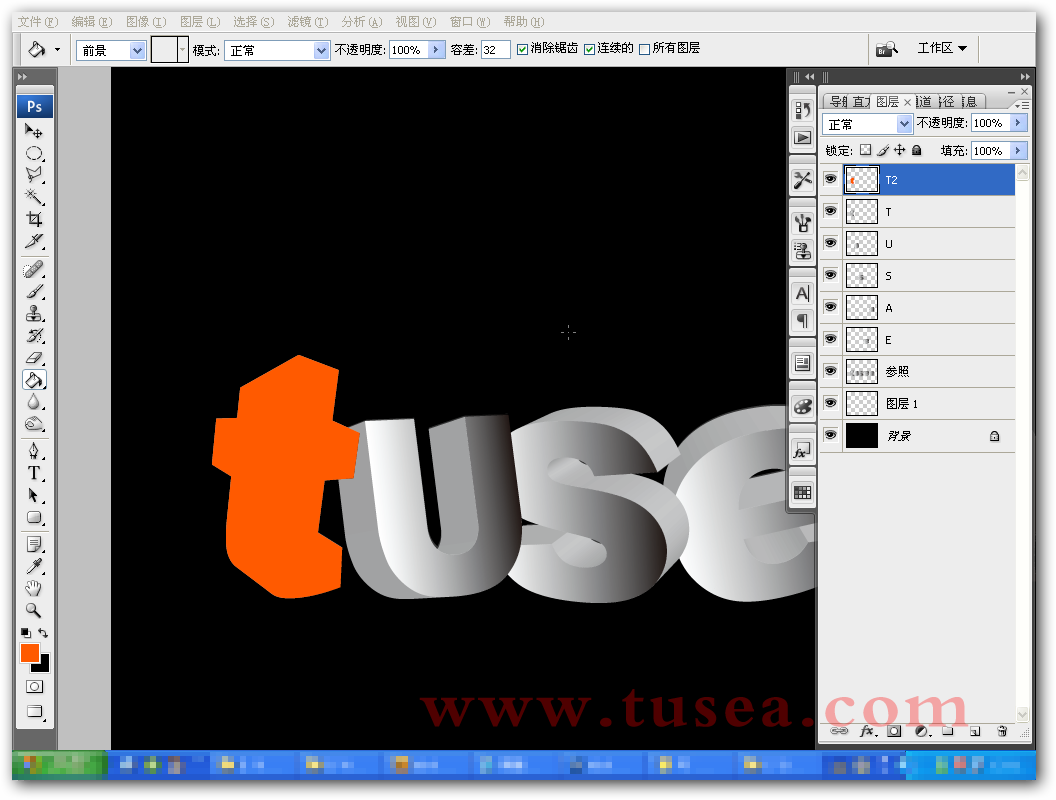Select the History Brush tool
1056x800 pixels.
(34, 335)
